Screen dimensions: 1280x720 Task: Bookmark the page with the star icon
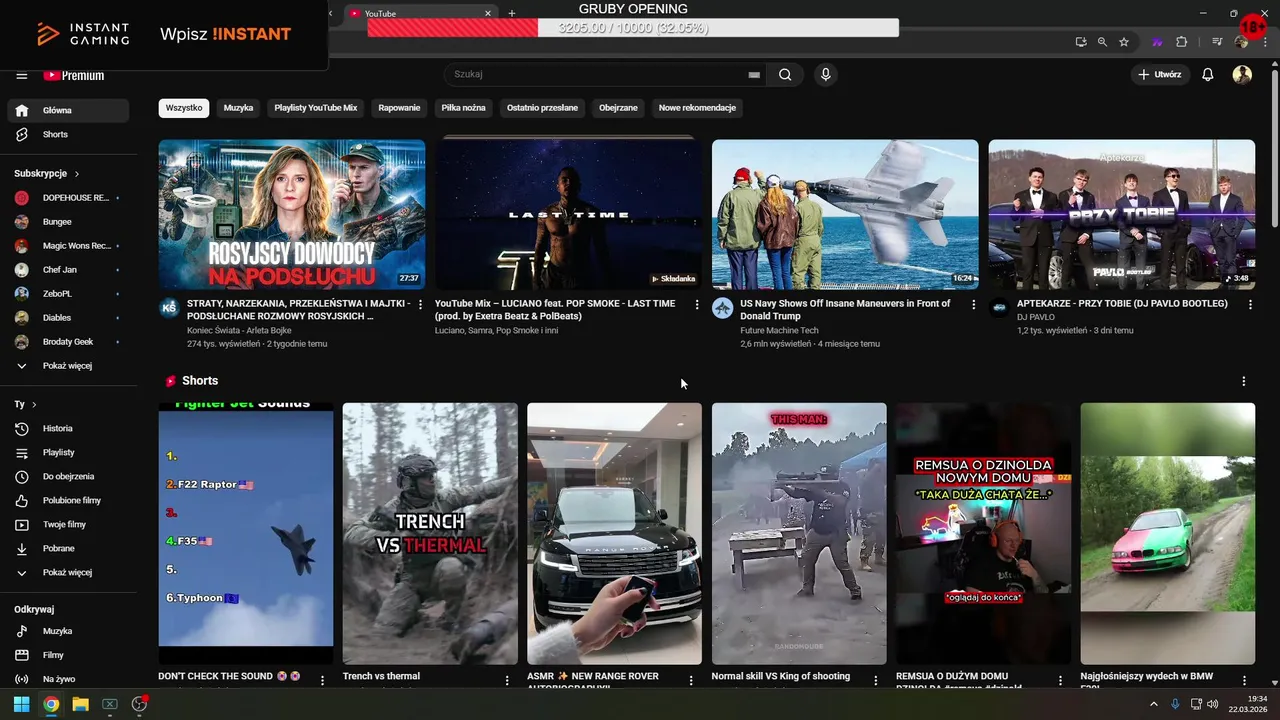click(1124, 42)
